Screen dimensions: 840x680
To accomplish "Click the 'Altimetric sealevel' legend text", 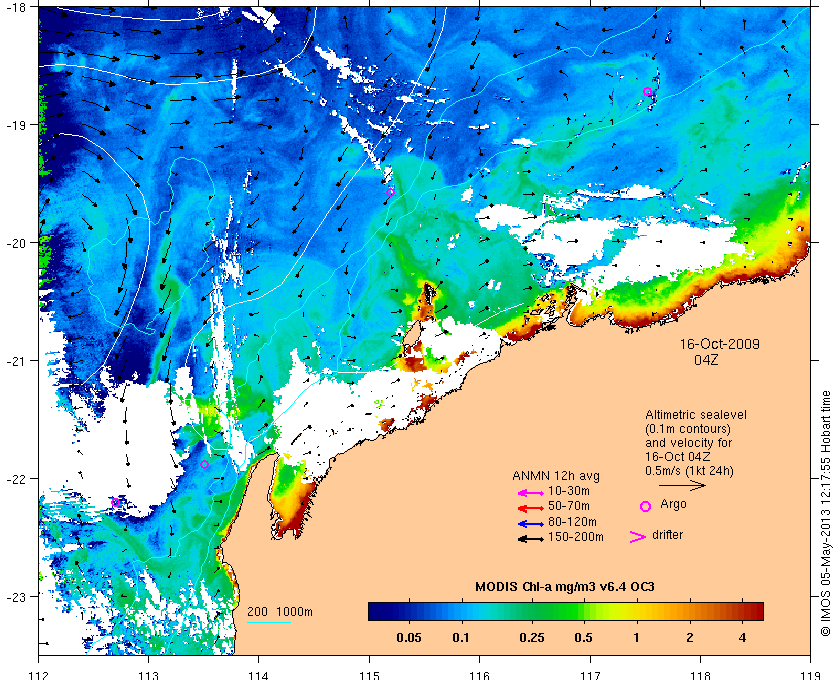I will (696, 415).
